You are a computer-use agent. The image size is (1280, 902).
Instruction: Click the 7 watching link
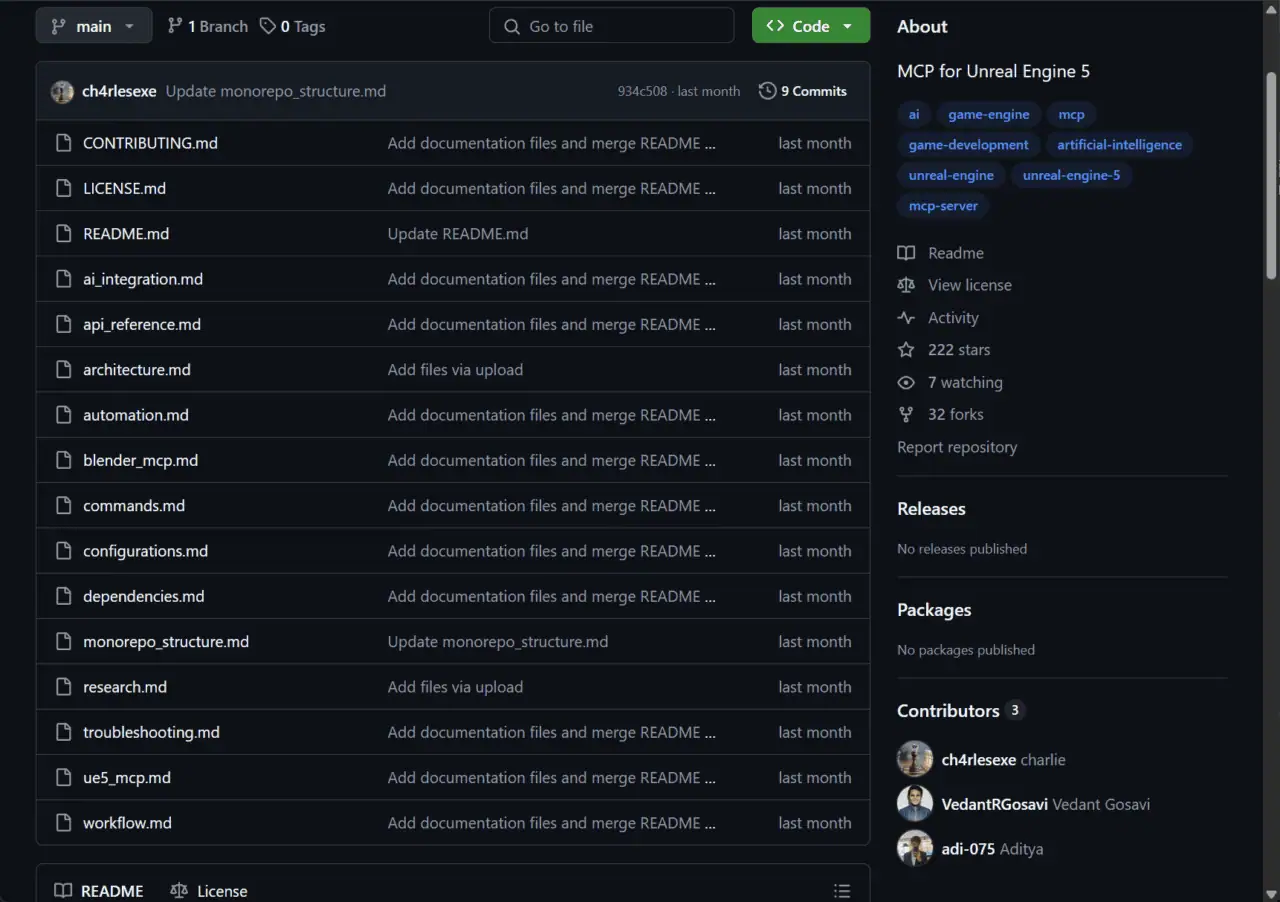point(950,382)
